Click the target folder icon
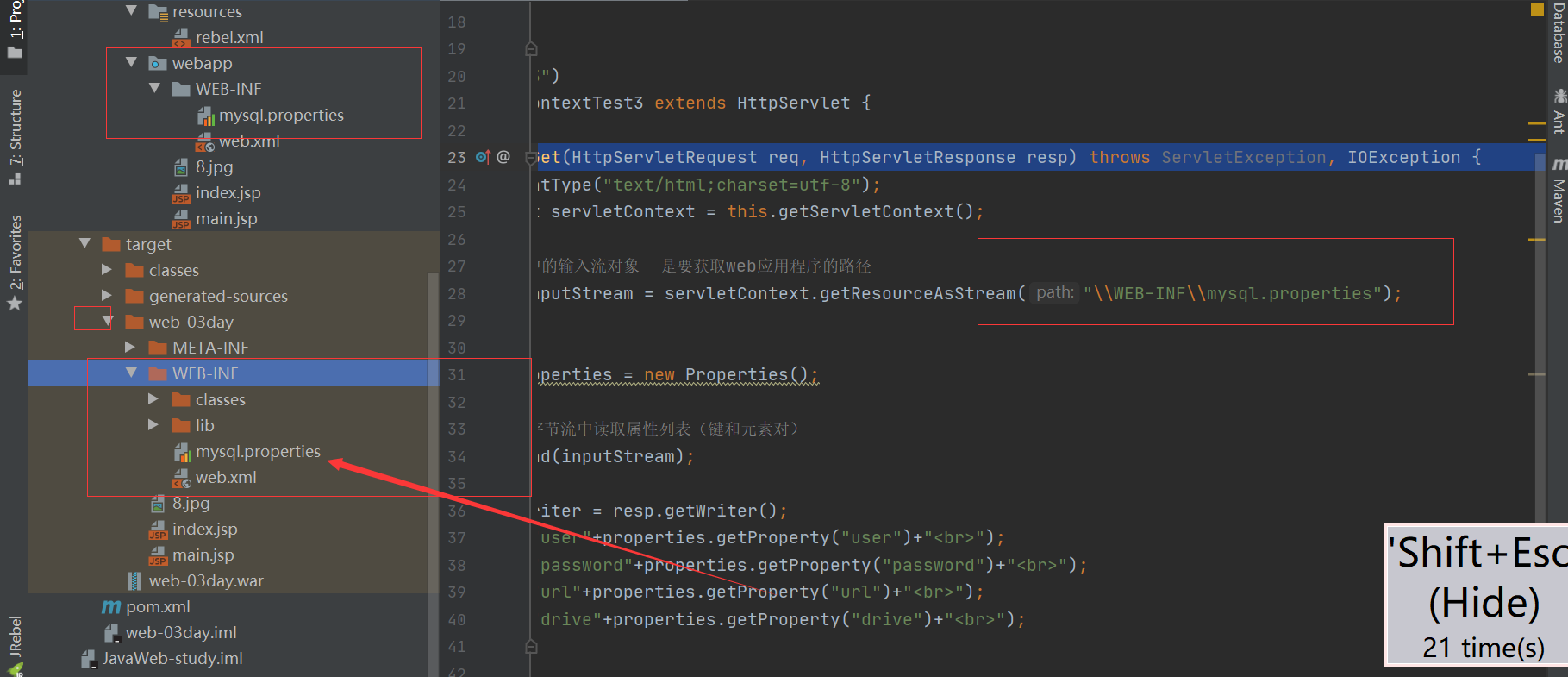 [111, 244]
